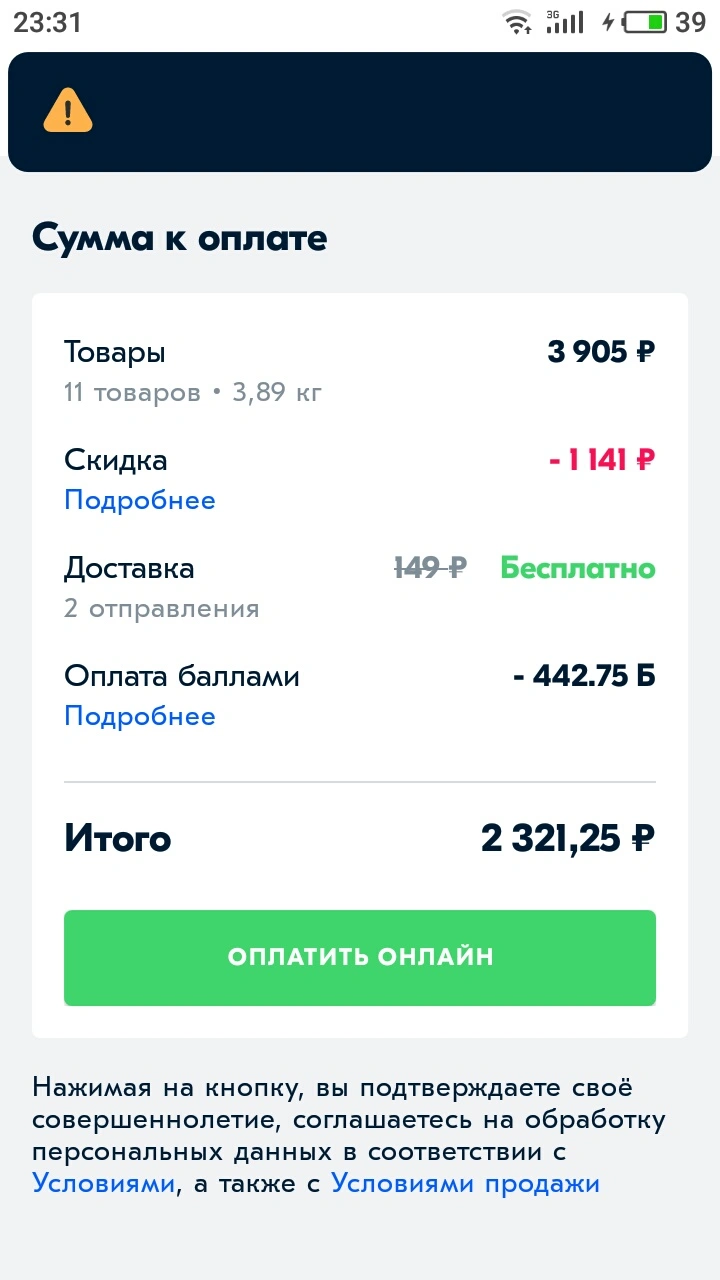
Task: Tap the Товары row label
Action: [x=115, y=352]
